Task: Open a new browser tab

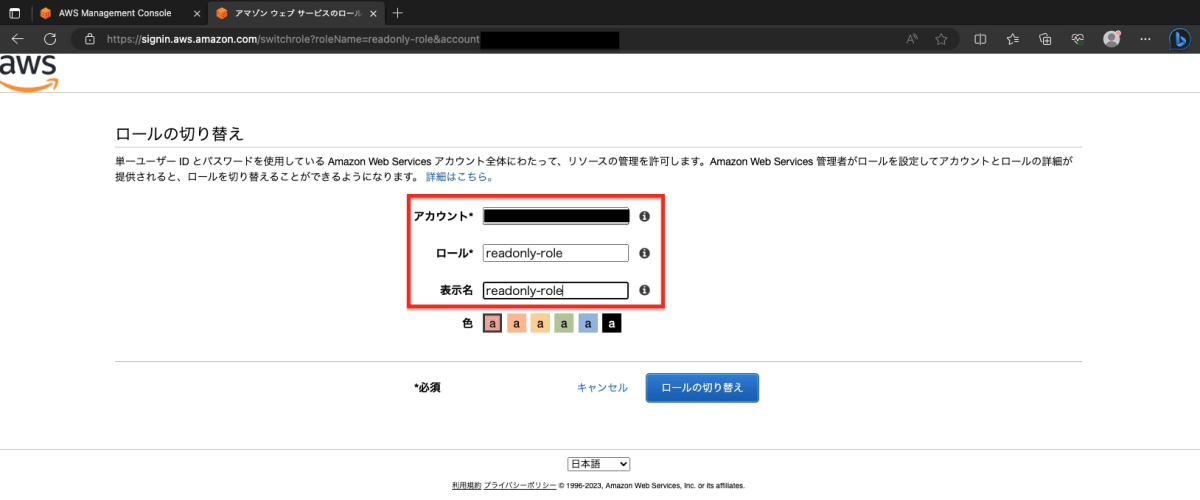Action: pyautogui.click(x=397, y=13)
